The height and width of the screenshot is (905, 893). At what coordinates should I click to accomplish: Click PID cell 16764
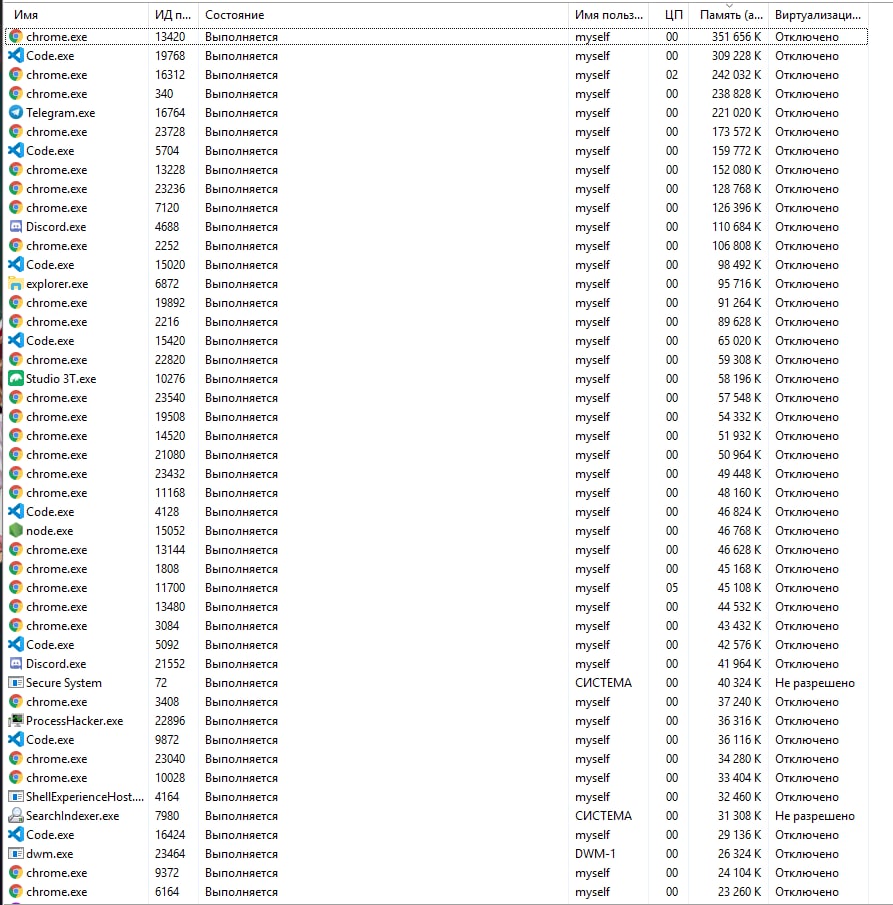(170, 113)
